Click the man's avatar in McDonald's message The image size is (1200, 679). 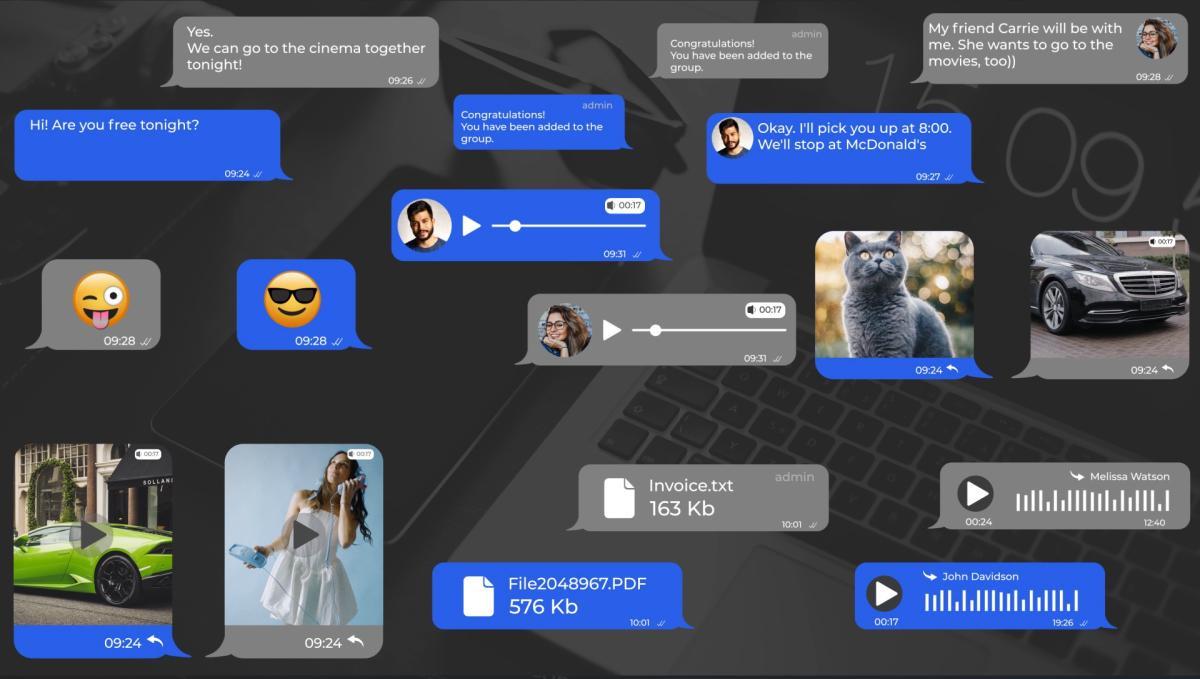point(732,138)
